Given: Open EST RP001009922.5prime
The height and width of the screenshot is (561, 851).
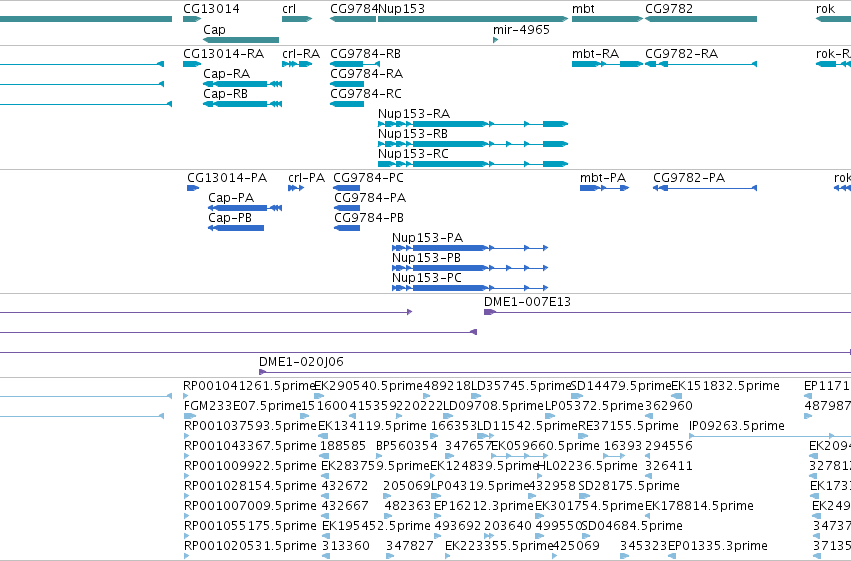Looking at the screenshot, I should click(250, 467).
